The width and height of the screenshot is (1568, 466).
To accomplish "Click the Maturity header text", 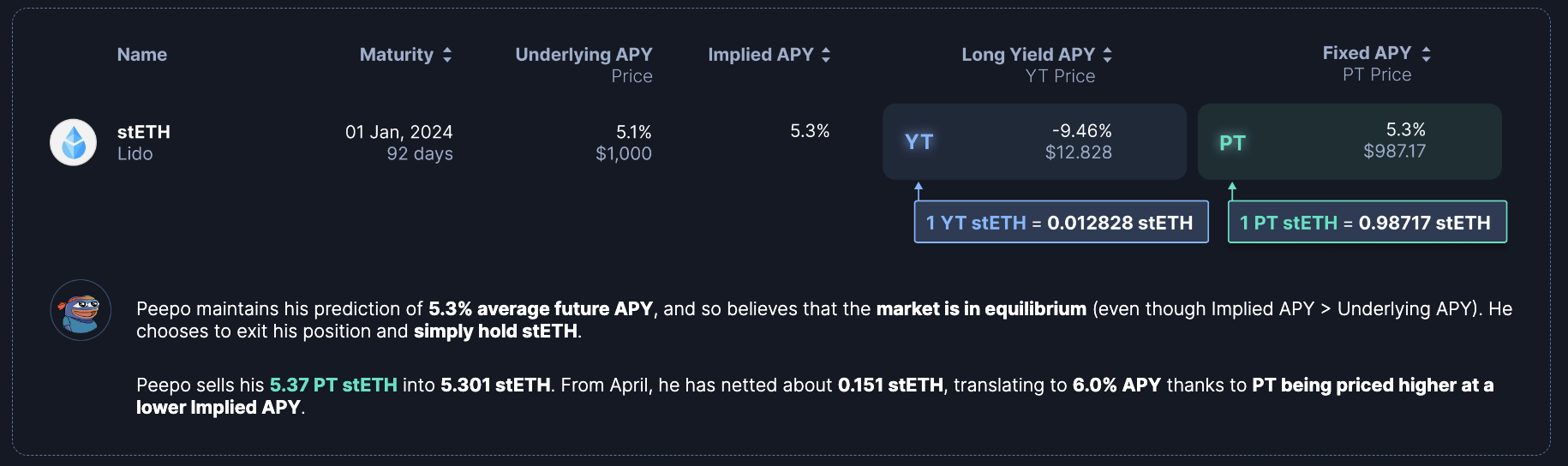I will coord(396,55).
